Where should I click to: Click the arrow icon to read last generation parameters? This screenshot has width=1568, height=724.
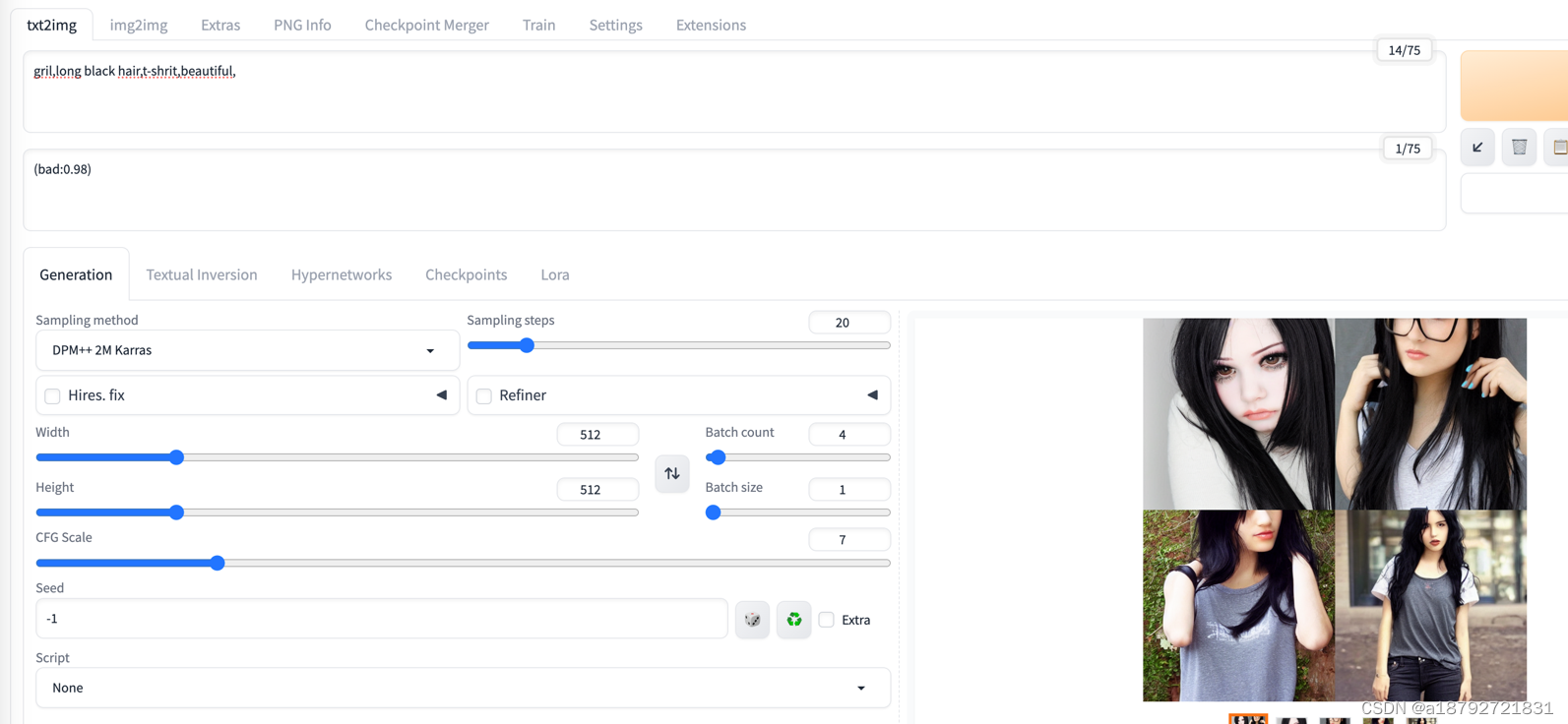coord(1477,148)
